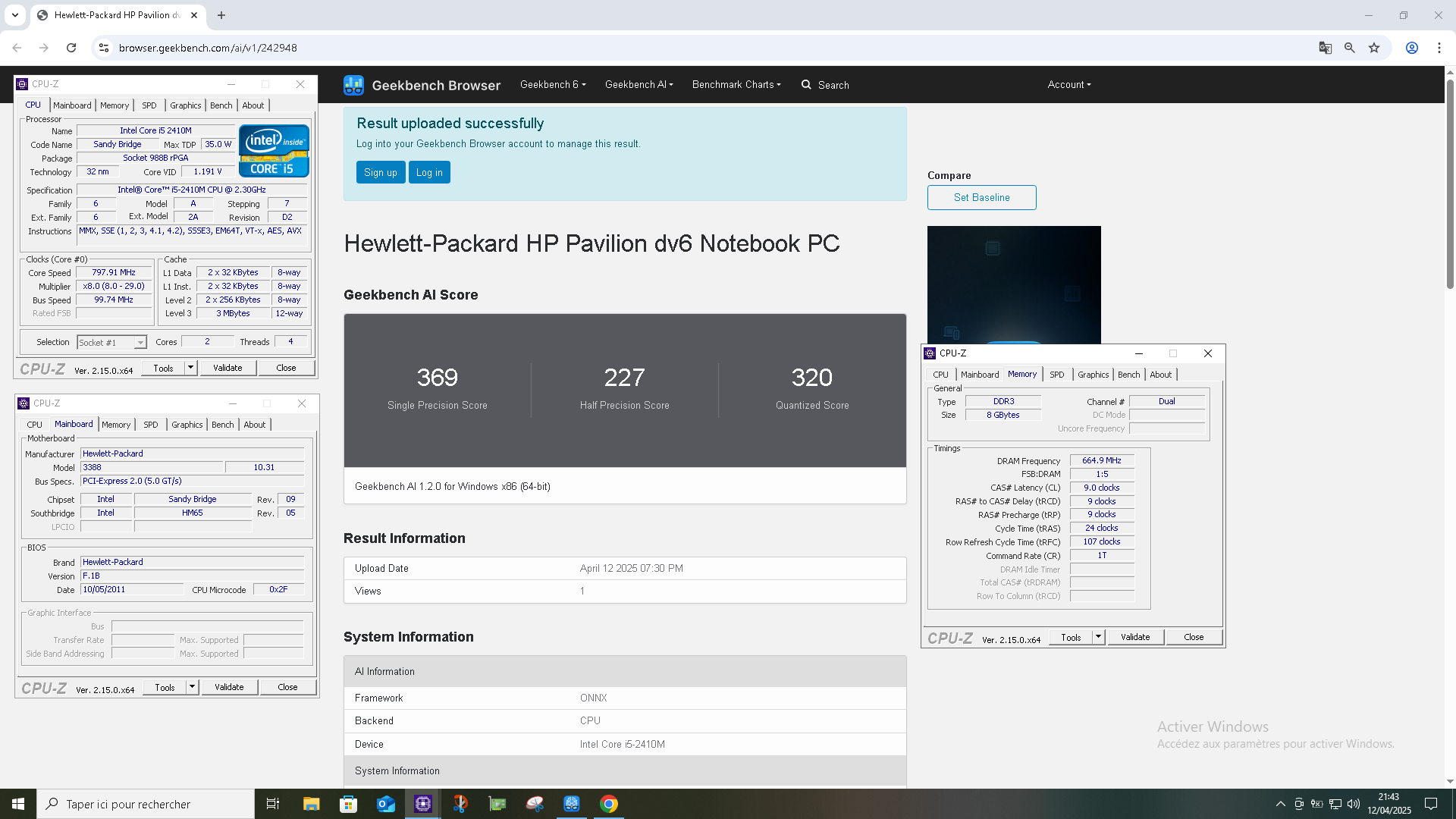Click the Log in button
Image resolution: width=1456 pixels, height=819 pixels.
(x=429, y=172)
